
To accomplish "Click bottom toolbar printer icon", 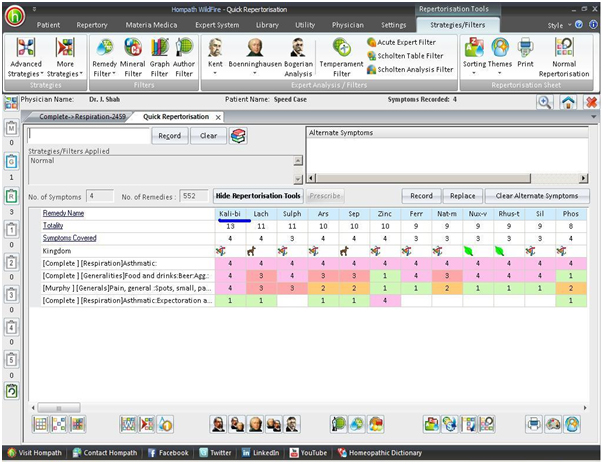I will pyautogui.click(x=534, y=425).
